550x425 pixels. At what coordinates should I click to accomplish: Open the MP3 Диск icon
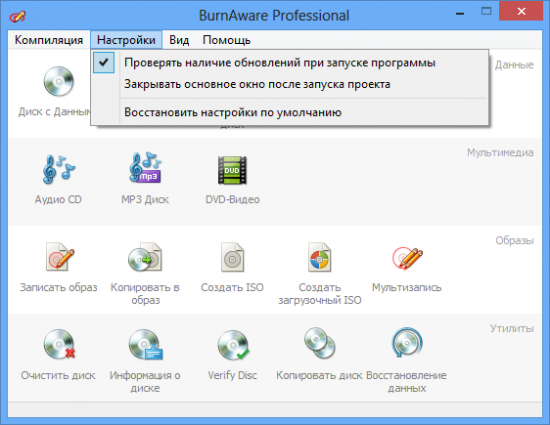coord(145,168)
